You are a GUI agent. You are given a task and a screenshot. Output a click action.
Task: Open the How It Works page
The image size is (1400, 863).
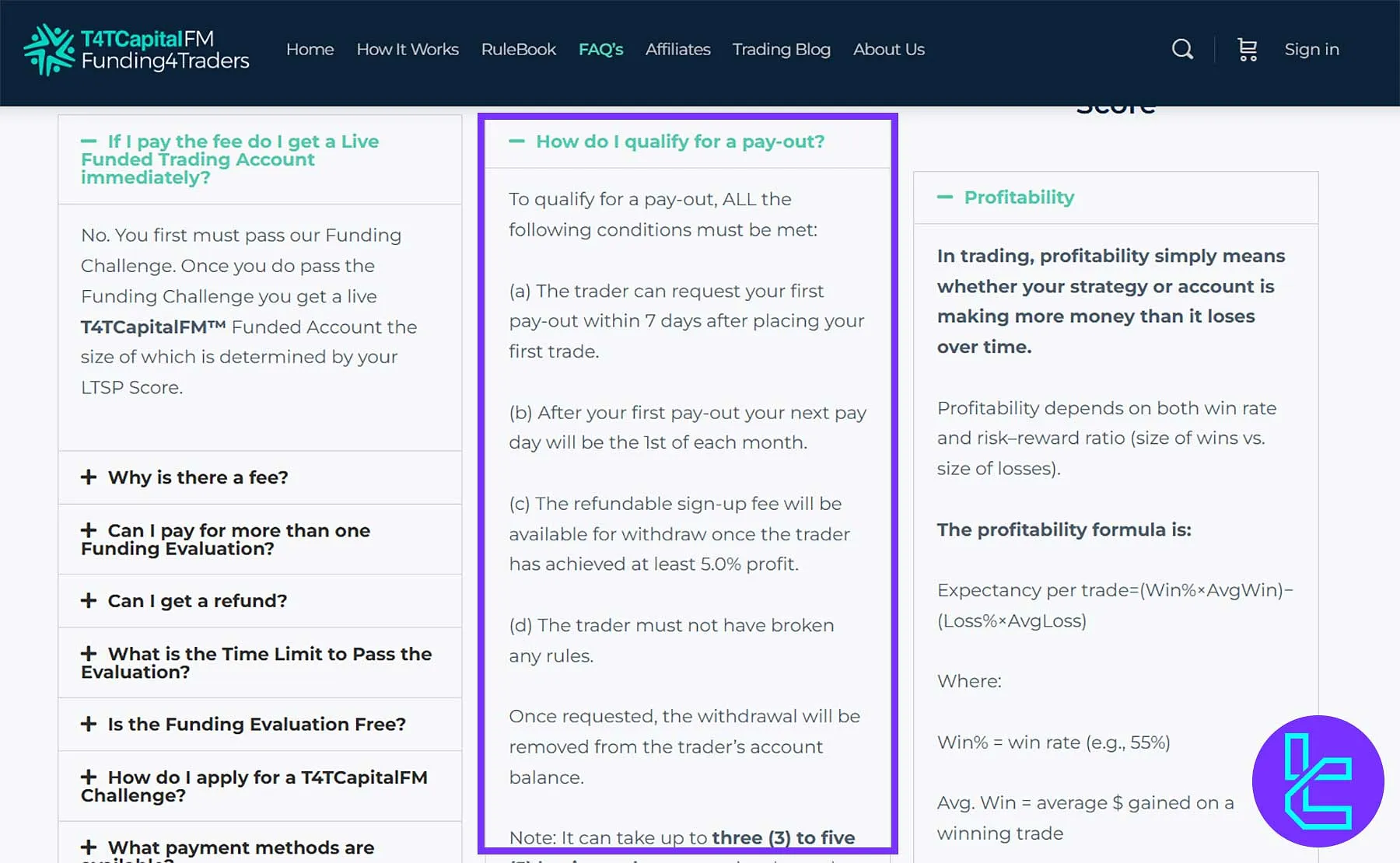pyautogui.click(x=407, y=49)
